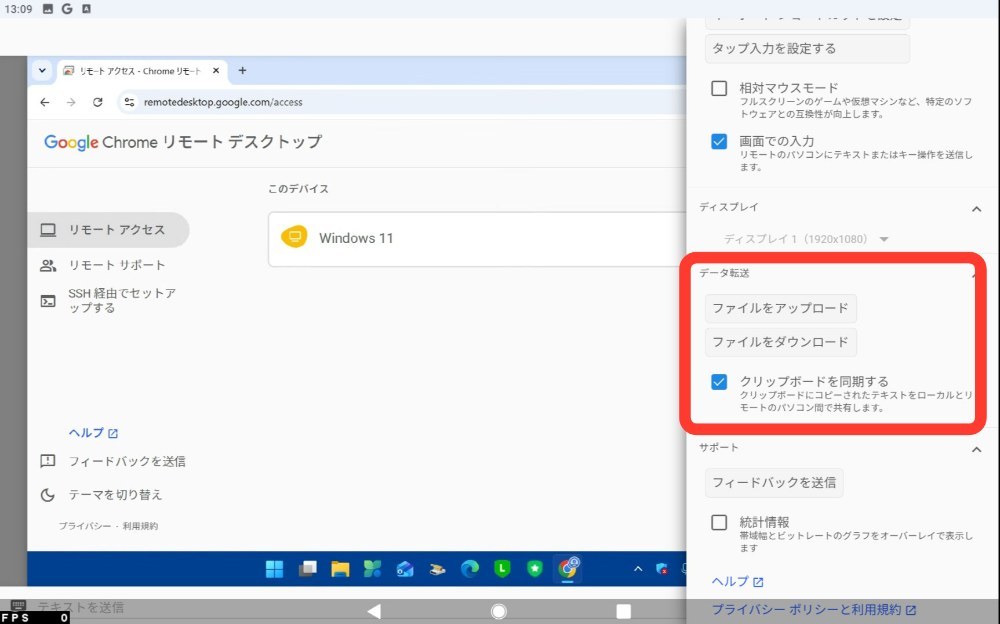The image size is (1000, 624).
Task: Click the Chrome icon in the taskbar
Action: [568, 567]
